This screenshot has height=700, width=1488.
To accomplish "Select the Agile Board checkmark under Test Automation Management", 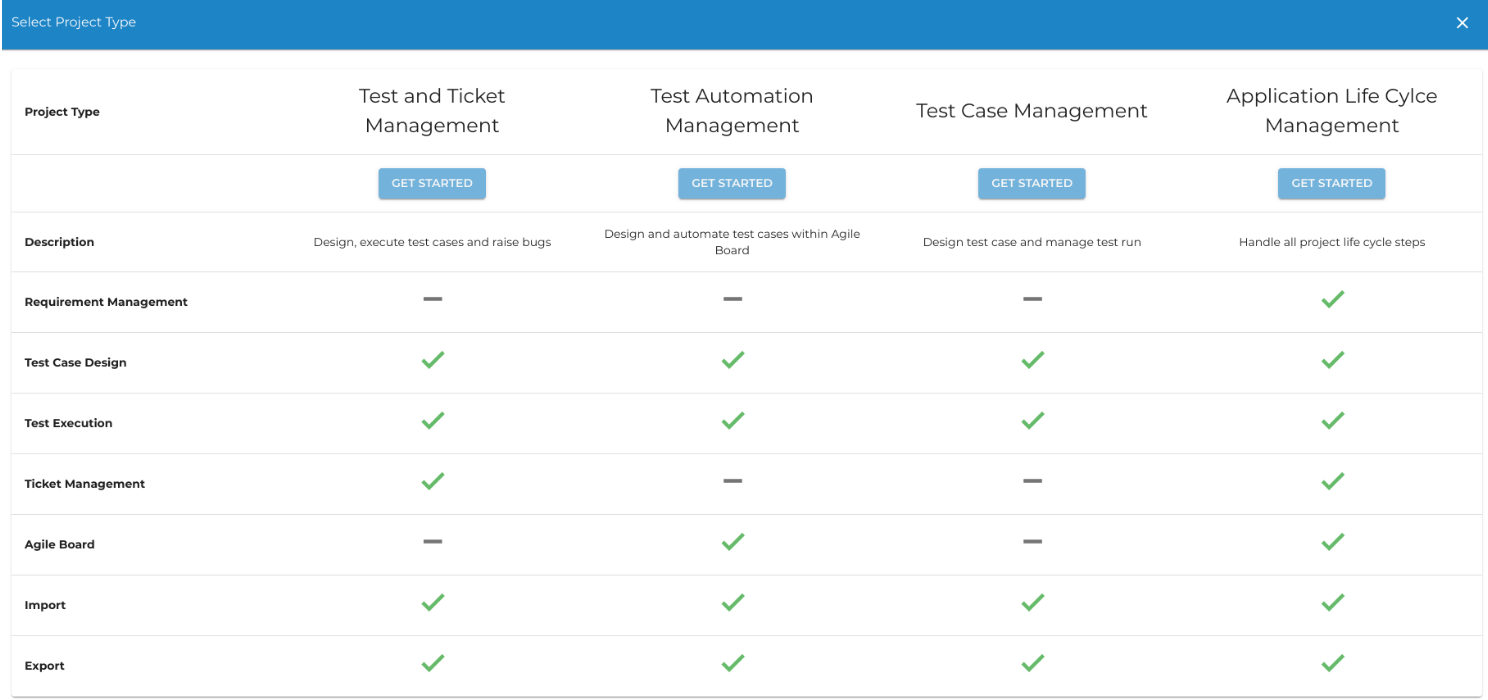I will tap(732, 542).
